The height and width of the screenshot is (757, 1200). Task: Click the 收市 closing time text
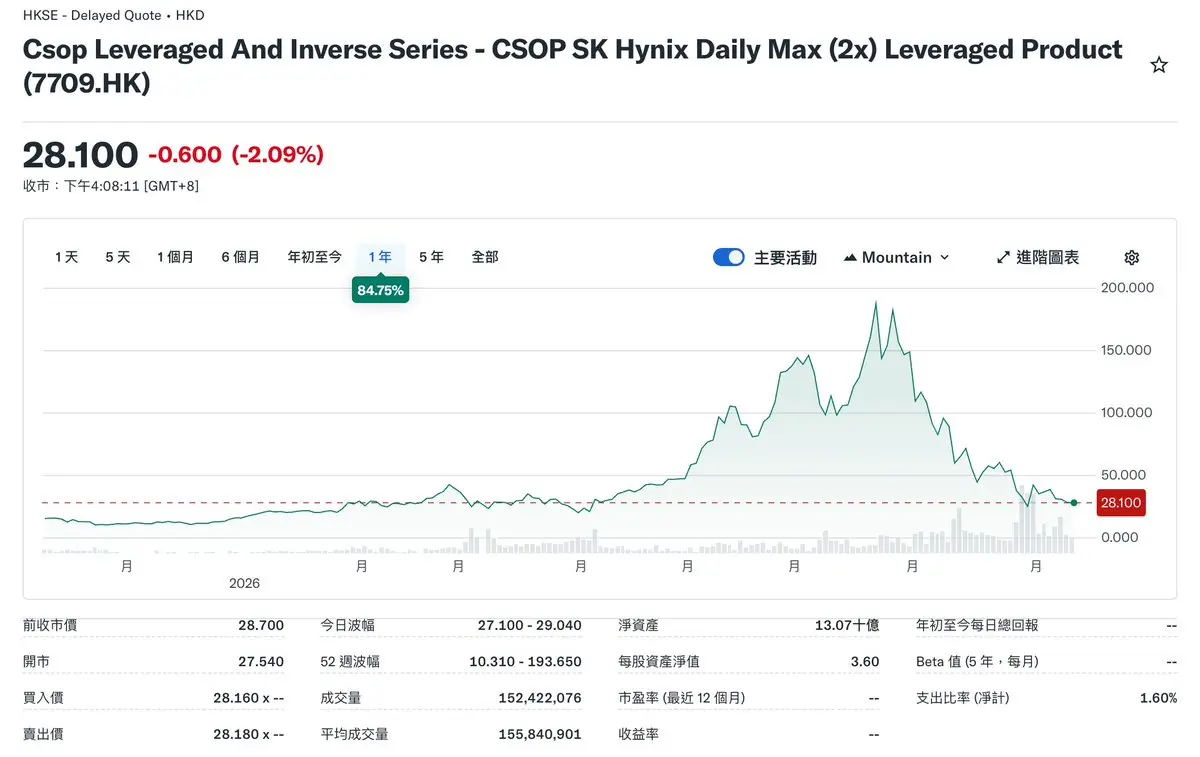pos(111,186)
